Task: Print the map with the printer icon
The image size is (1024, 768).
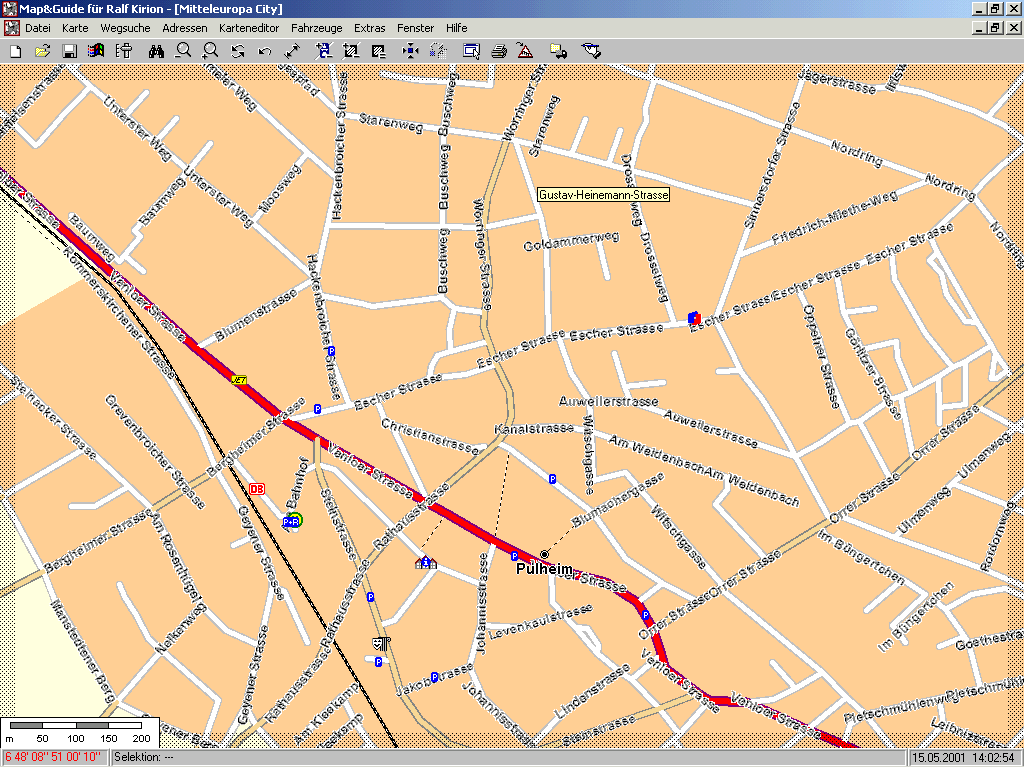Action: [498, 51]
